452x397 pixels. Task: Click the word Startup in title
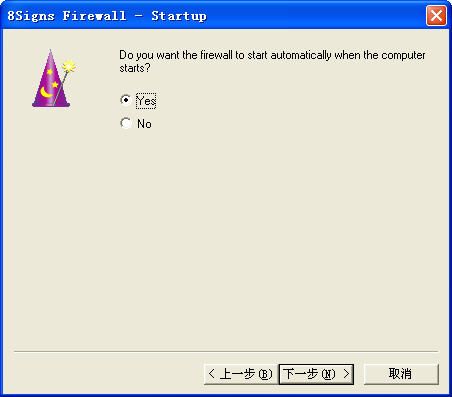tap(179, 16)
